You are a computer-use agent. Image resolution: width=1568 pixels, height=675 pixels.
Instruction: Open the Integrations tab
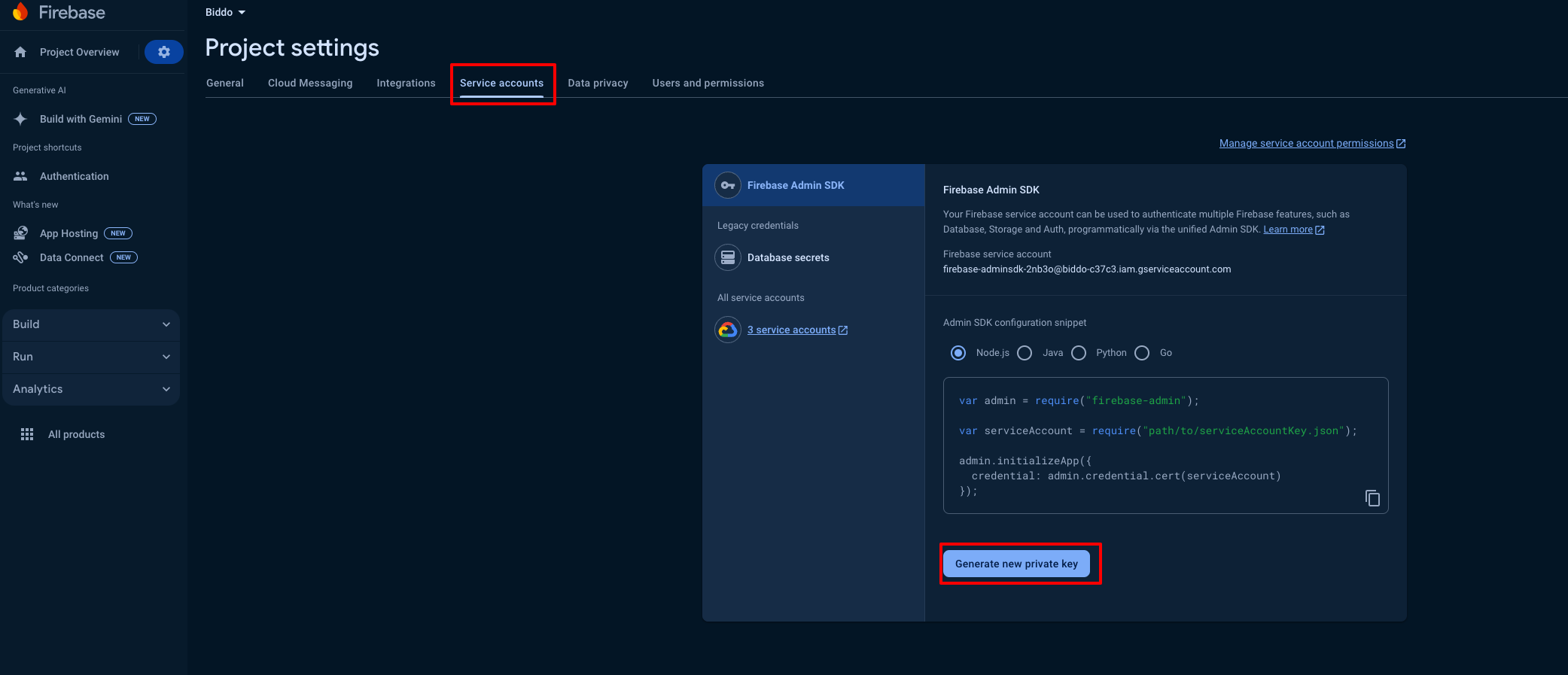coord(406,83)
